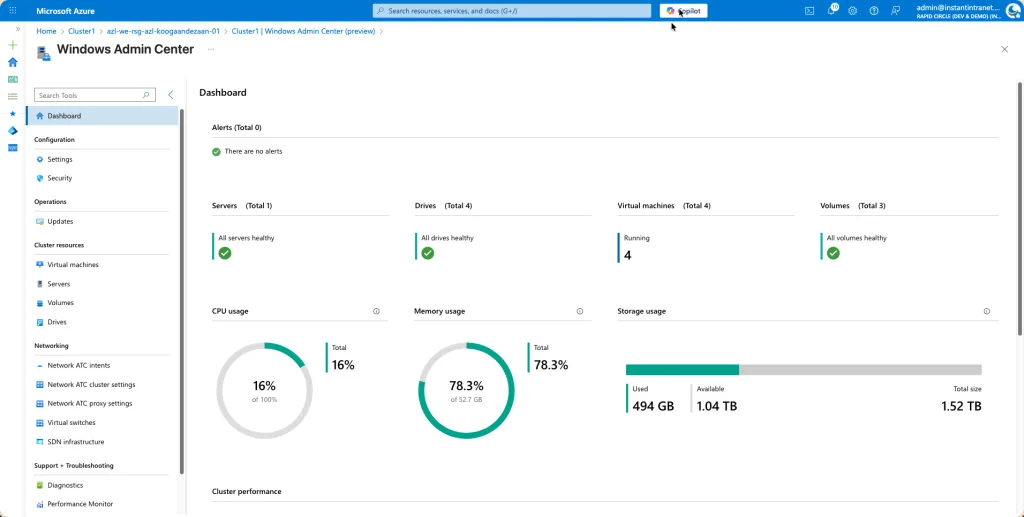
Task: Open Cloud Shell from the top bar
Action: click(x=809, y=10)
